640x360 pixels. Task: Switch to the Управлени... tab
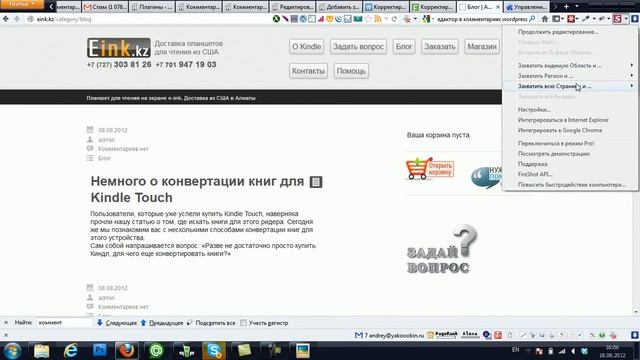coord(527,7)
